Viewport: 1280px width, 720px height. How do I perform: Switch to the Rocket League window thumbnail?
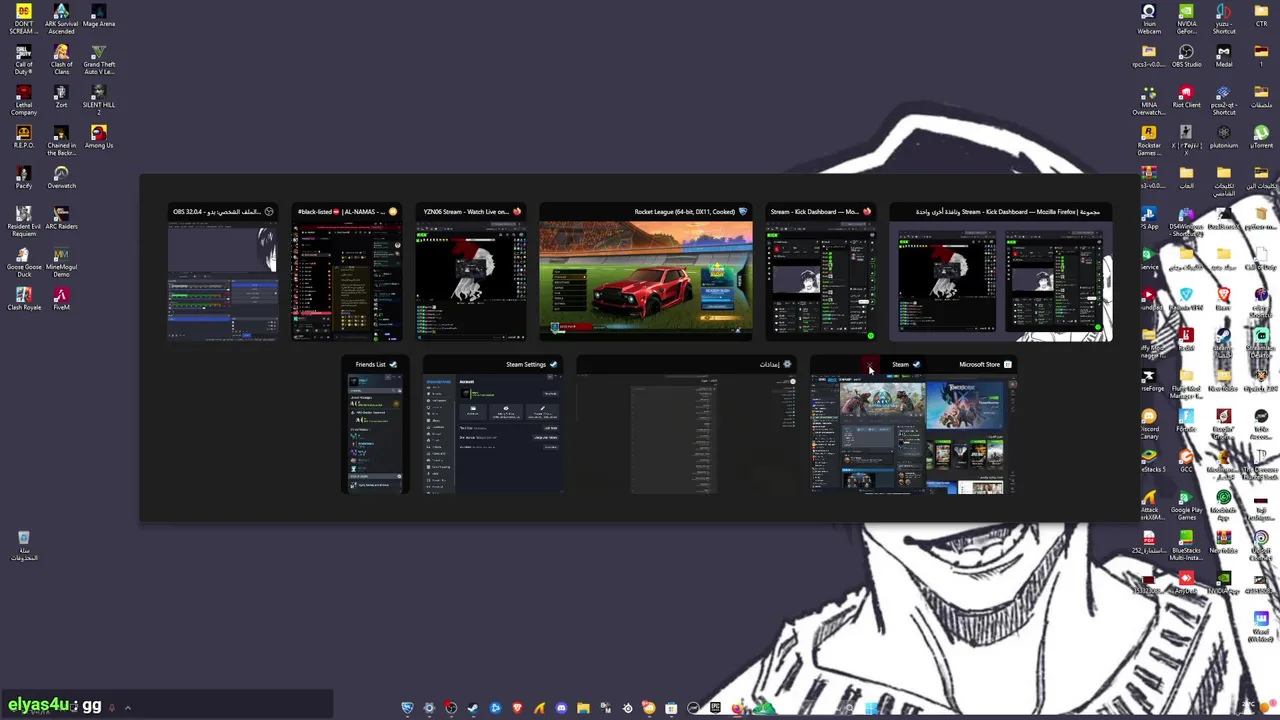click(646, 273)
